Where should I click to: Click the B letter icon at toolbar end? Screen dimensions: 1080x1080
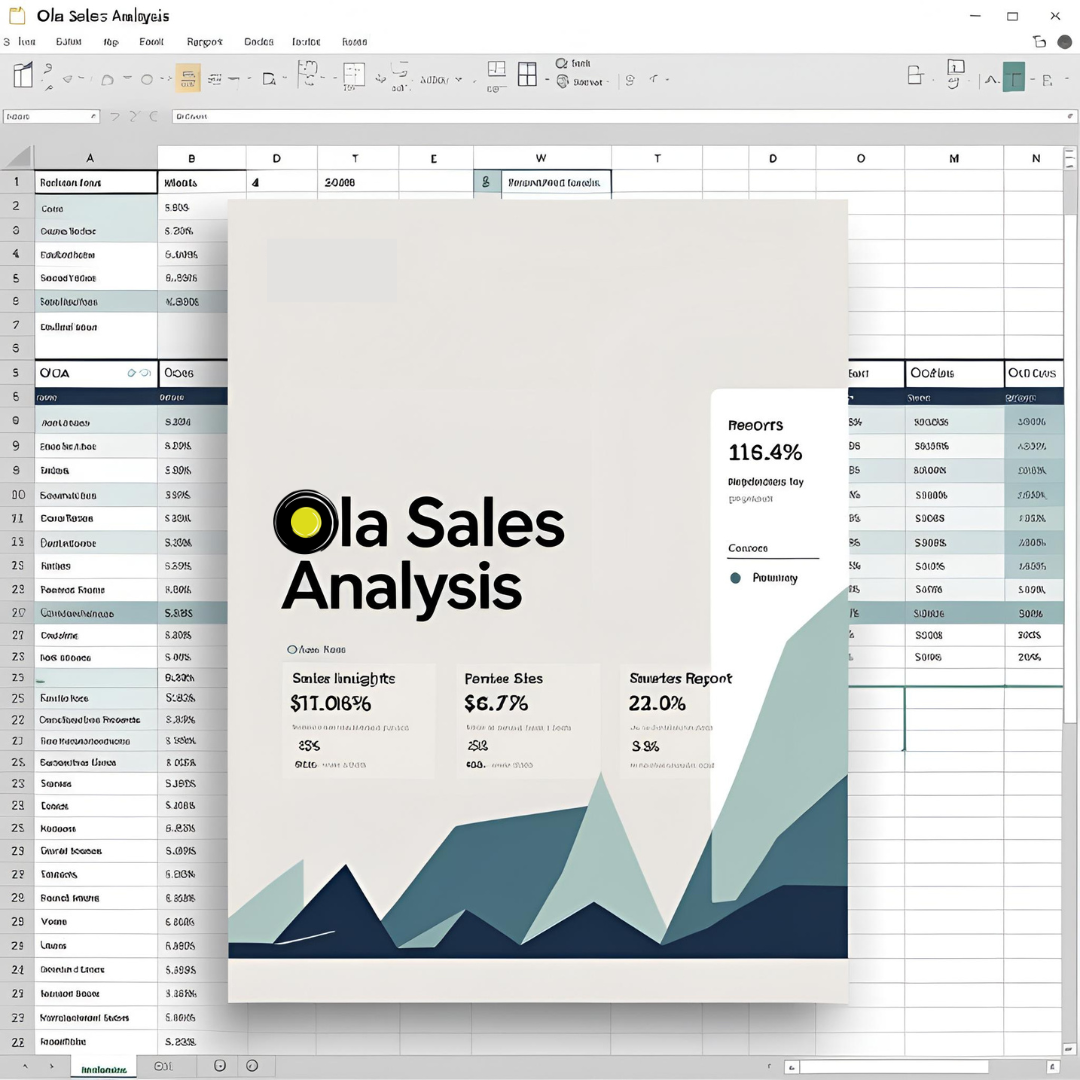pos(1047,81)
